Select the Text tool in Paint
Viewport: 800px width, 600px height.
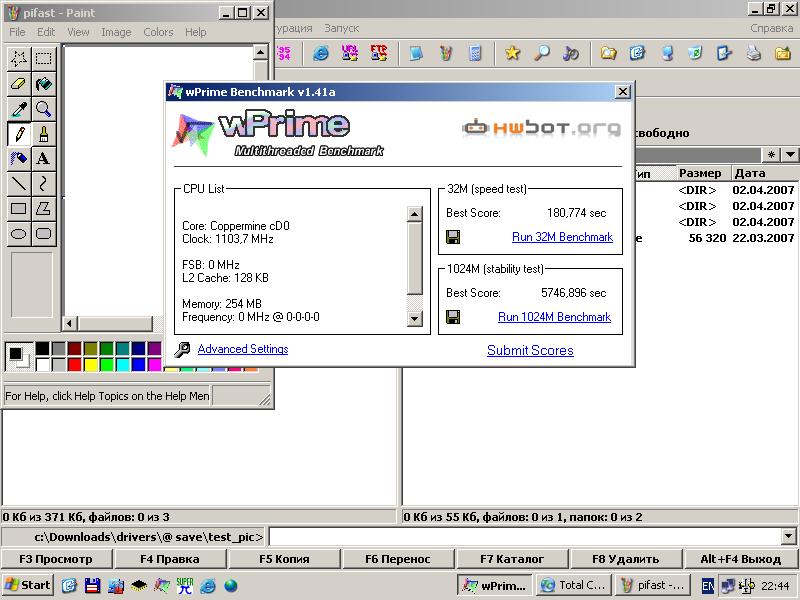coord(43,158)
